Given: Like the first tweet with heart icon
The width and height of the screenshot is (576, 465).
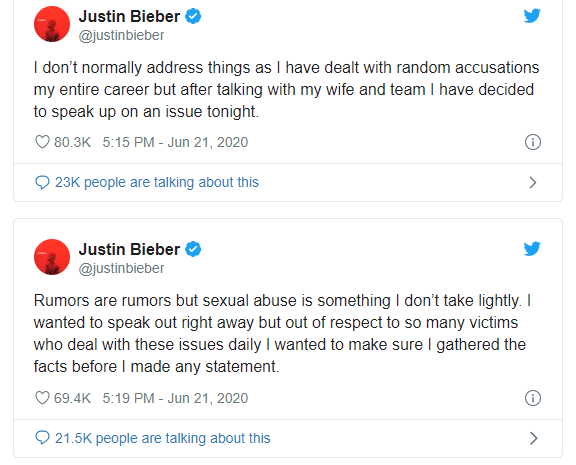Looking at the screenshot, I should coord(42,142).
